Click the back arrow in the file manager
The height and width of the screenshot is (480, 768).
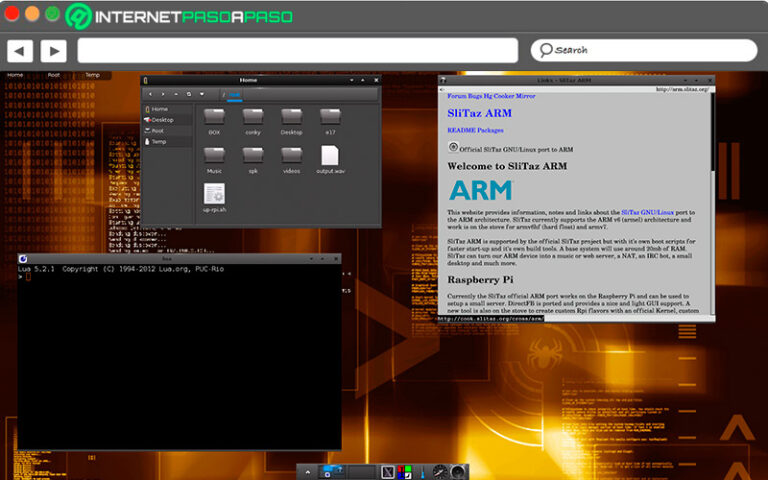(149, 94)
